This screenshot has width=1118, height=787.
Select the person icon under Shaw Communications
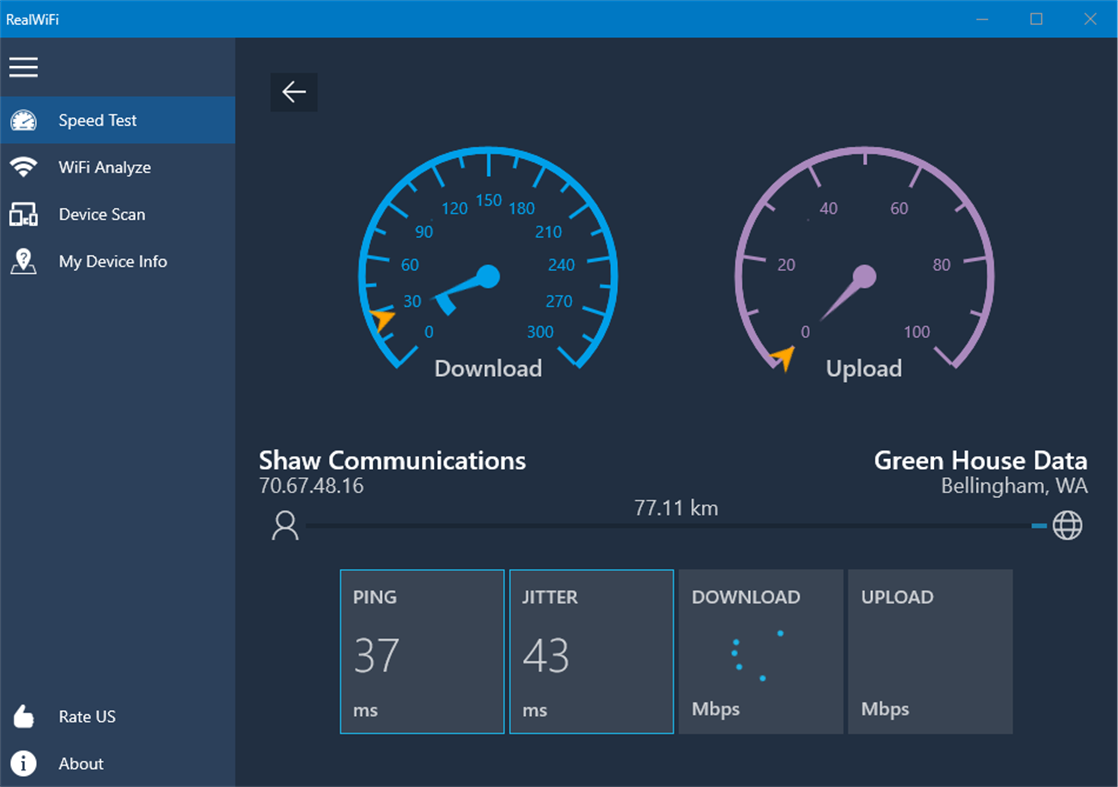click(284, 524)
